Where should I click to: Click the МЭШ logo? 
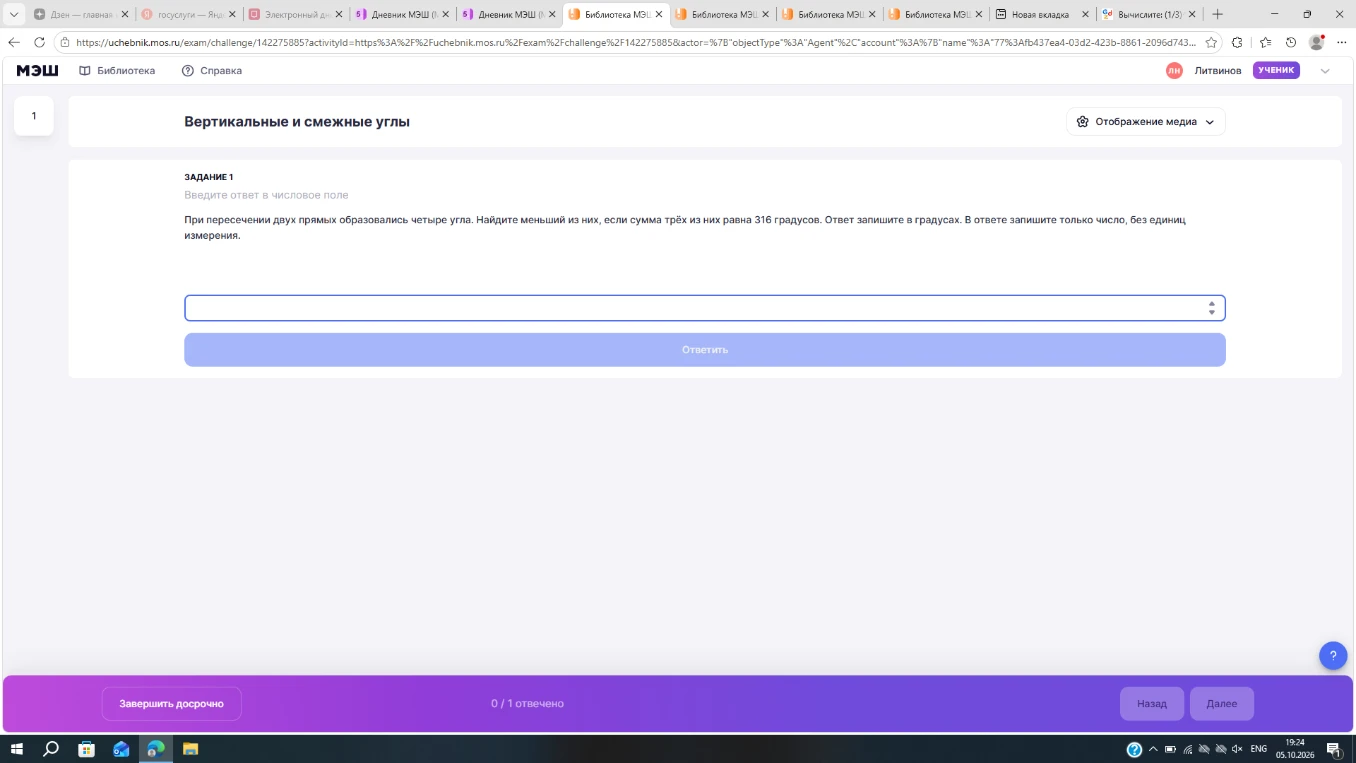tap(37, 70)
